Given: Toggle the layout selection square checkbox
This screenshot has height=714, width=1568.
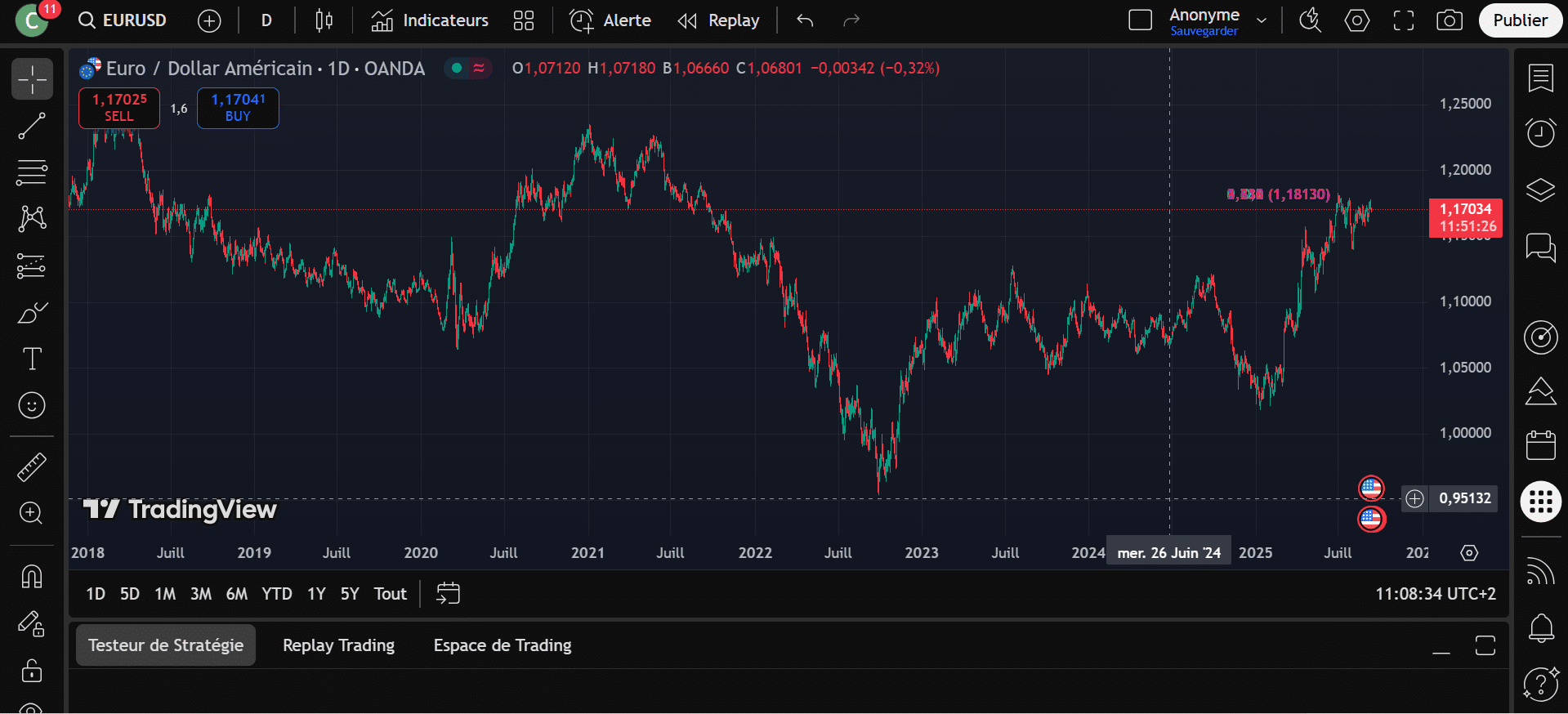Looking at the screenshot, I should (1140, 20).
